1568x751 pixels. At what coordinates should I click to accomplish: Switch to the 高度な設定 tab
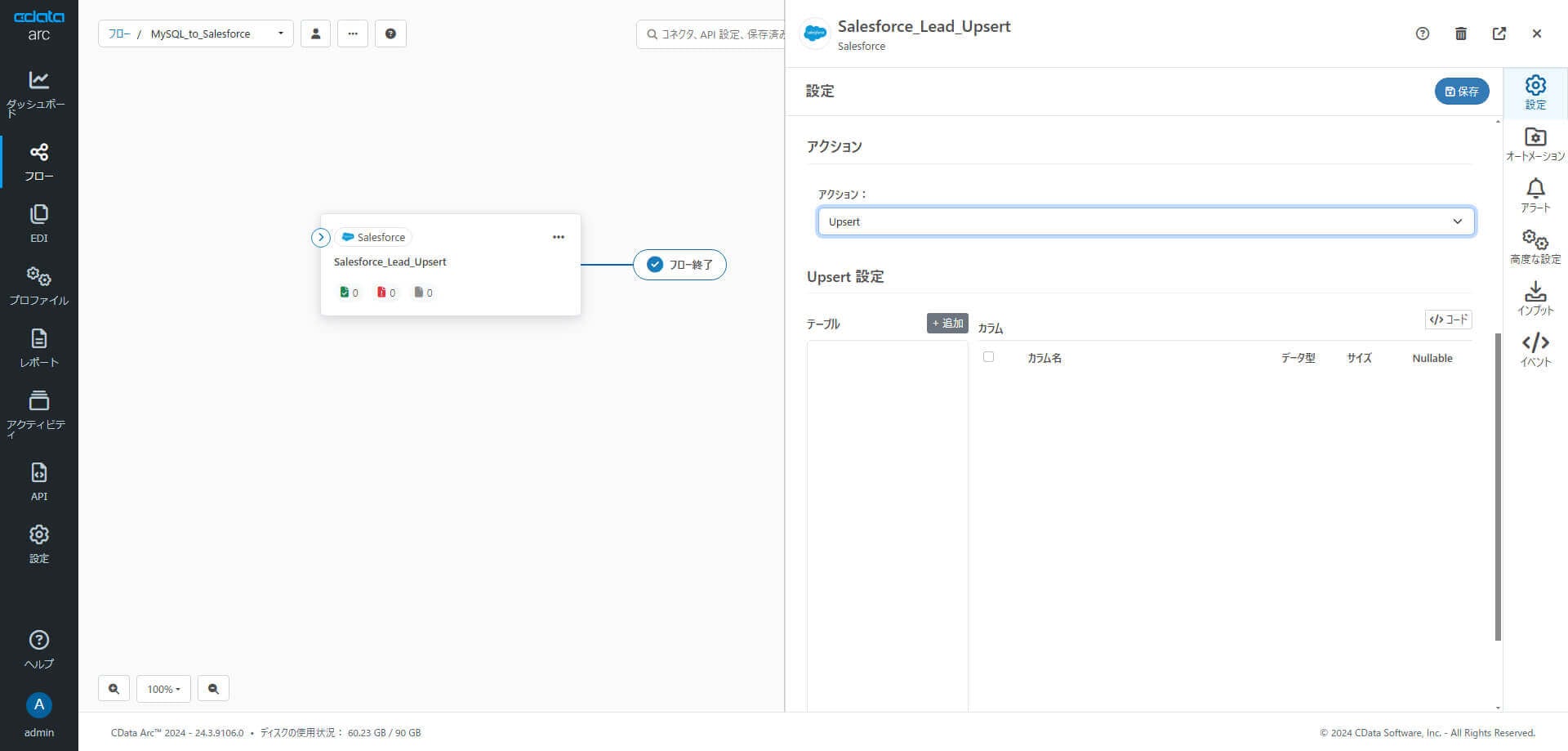click(x=1535, y=247)
